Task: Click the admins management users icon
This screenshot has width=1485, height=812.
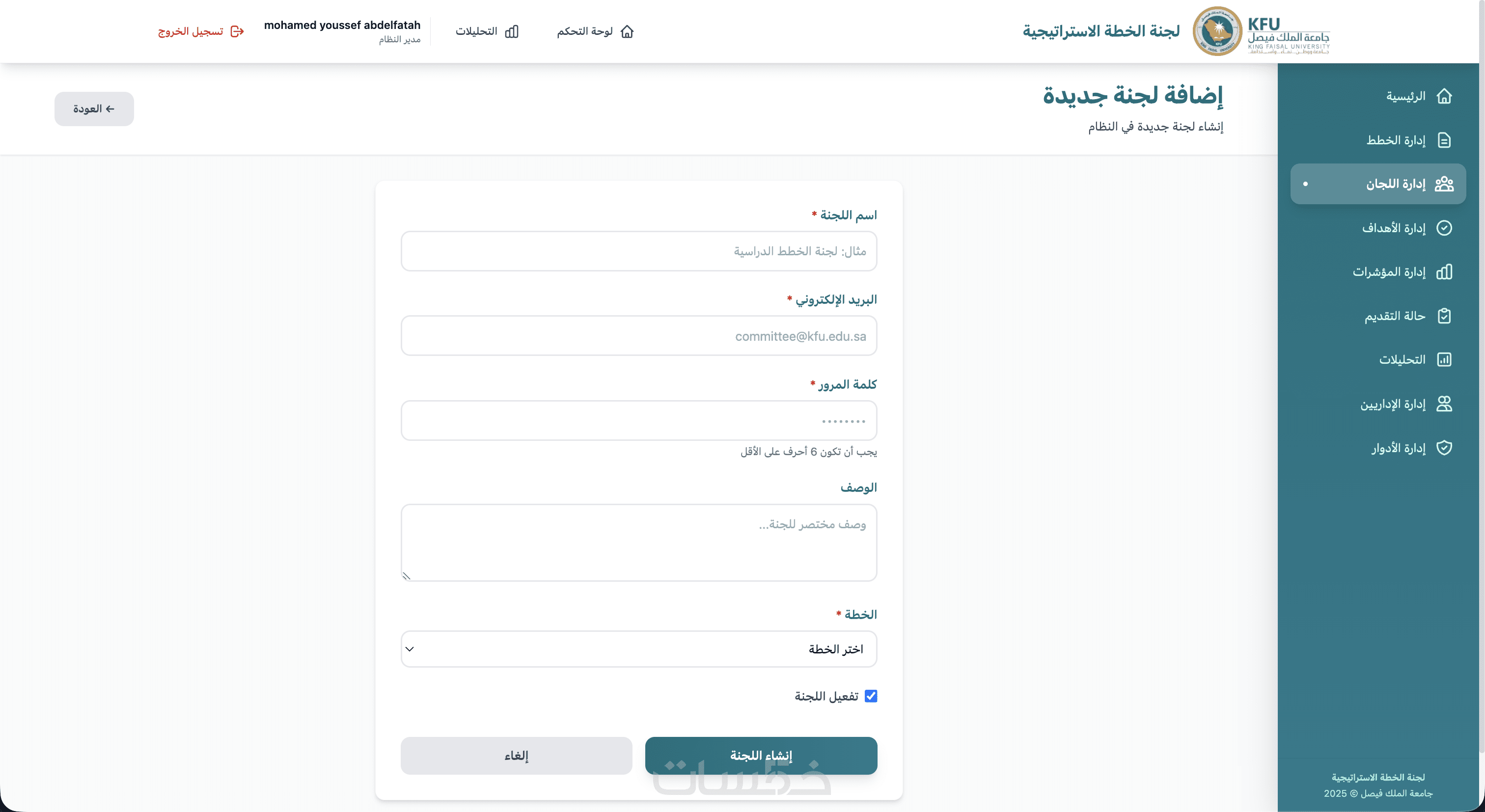Action: pos(1443,404)
